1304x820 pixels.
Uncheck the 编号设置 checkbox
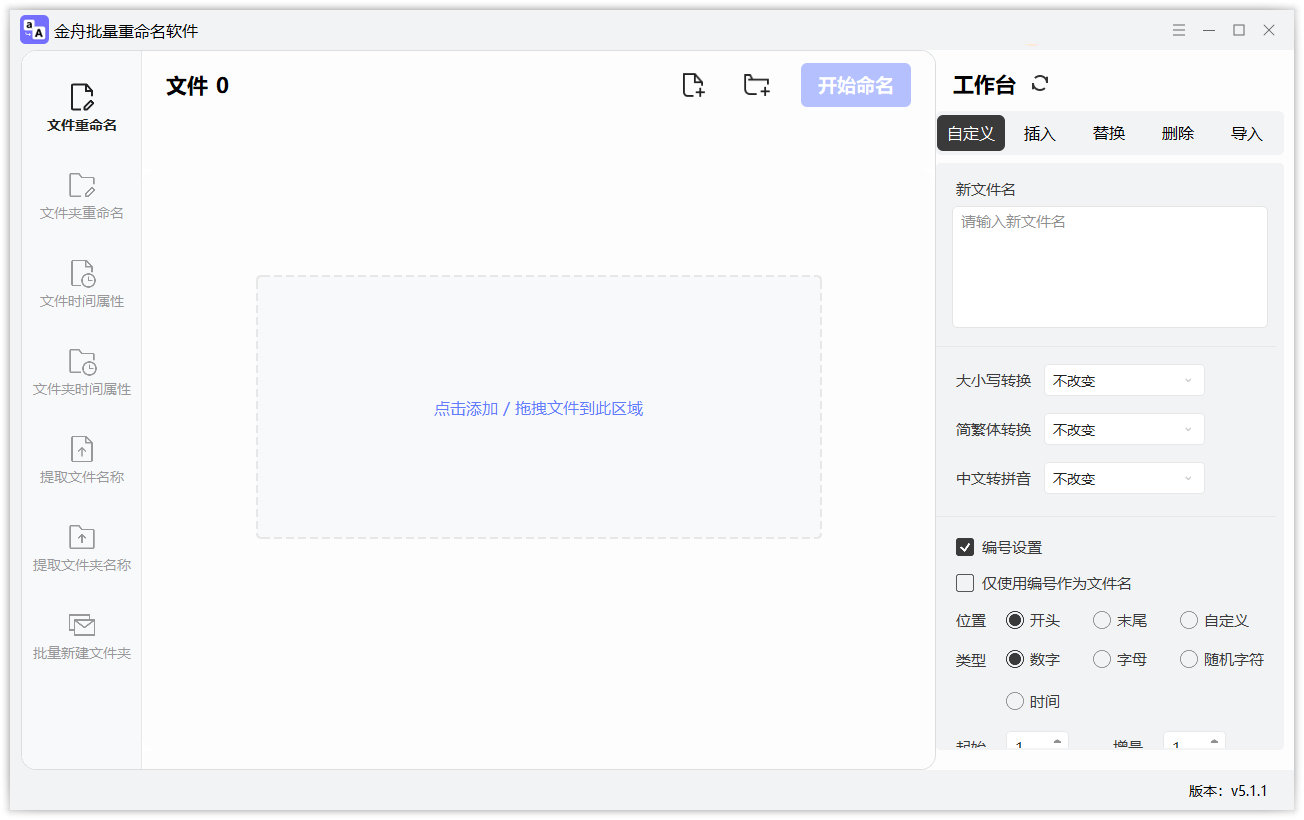(x=965, y=547)
